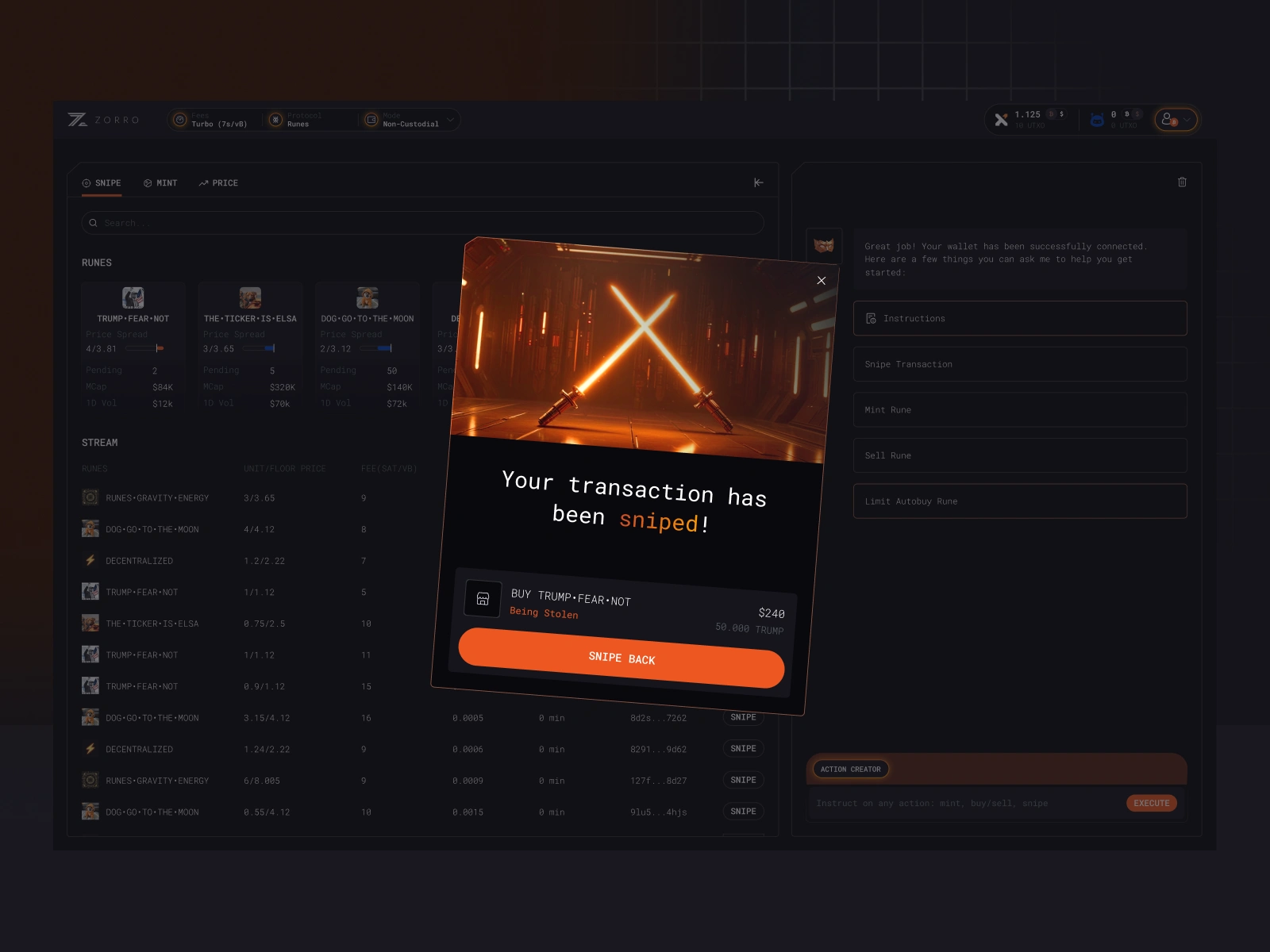This screenshot has height=952, width=1270.
Task: Click the blue robot wallet icon
Action: click(1097, 120)
